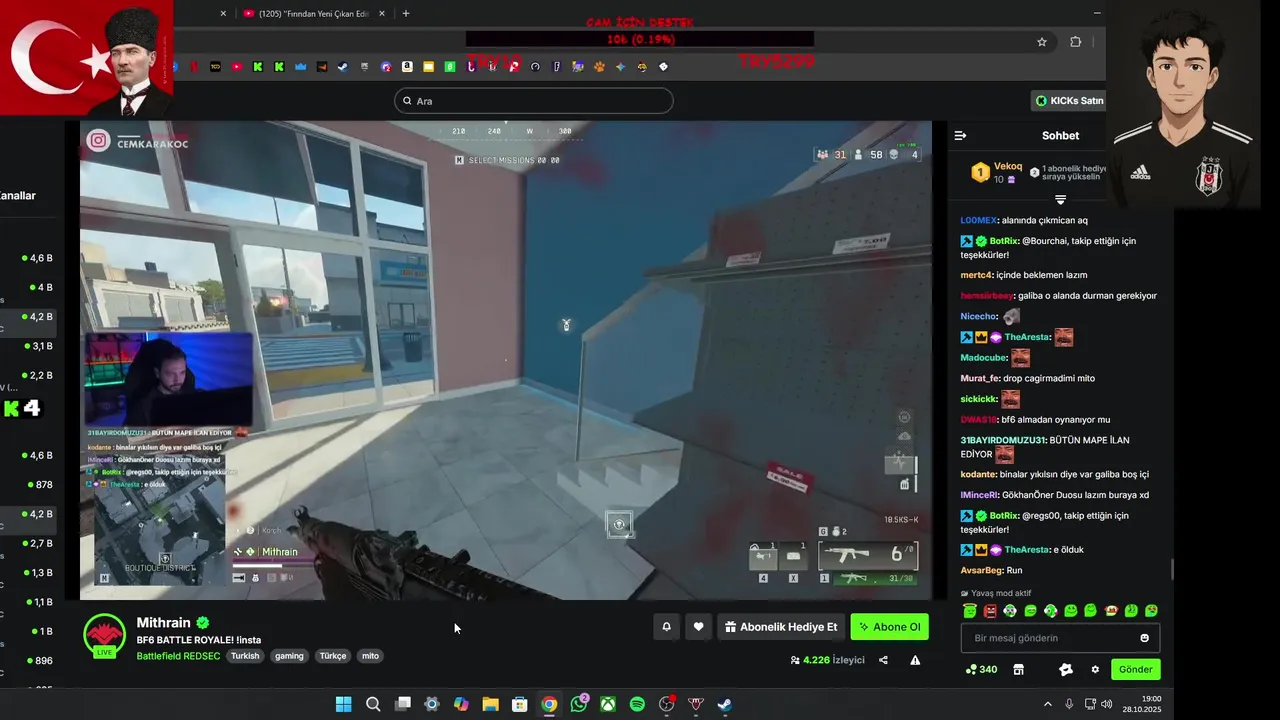Click the chat scrollbar thumb
Viewport: 1280px width, 720px height.
point(1172,569)
